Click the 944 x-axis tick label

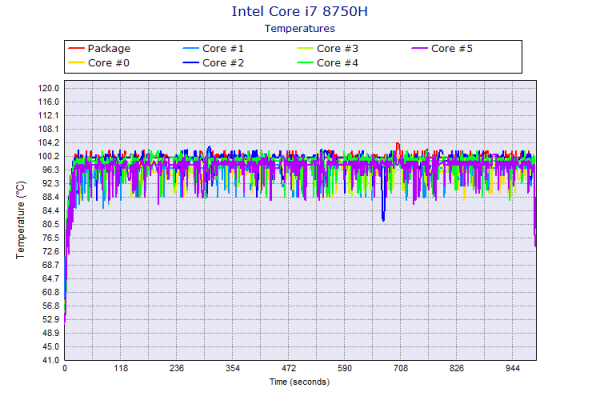(x=512, y=368)
